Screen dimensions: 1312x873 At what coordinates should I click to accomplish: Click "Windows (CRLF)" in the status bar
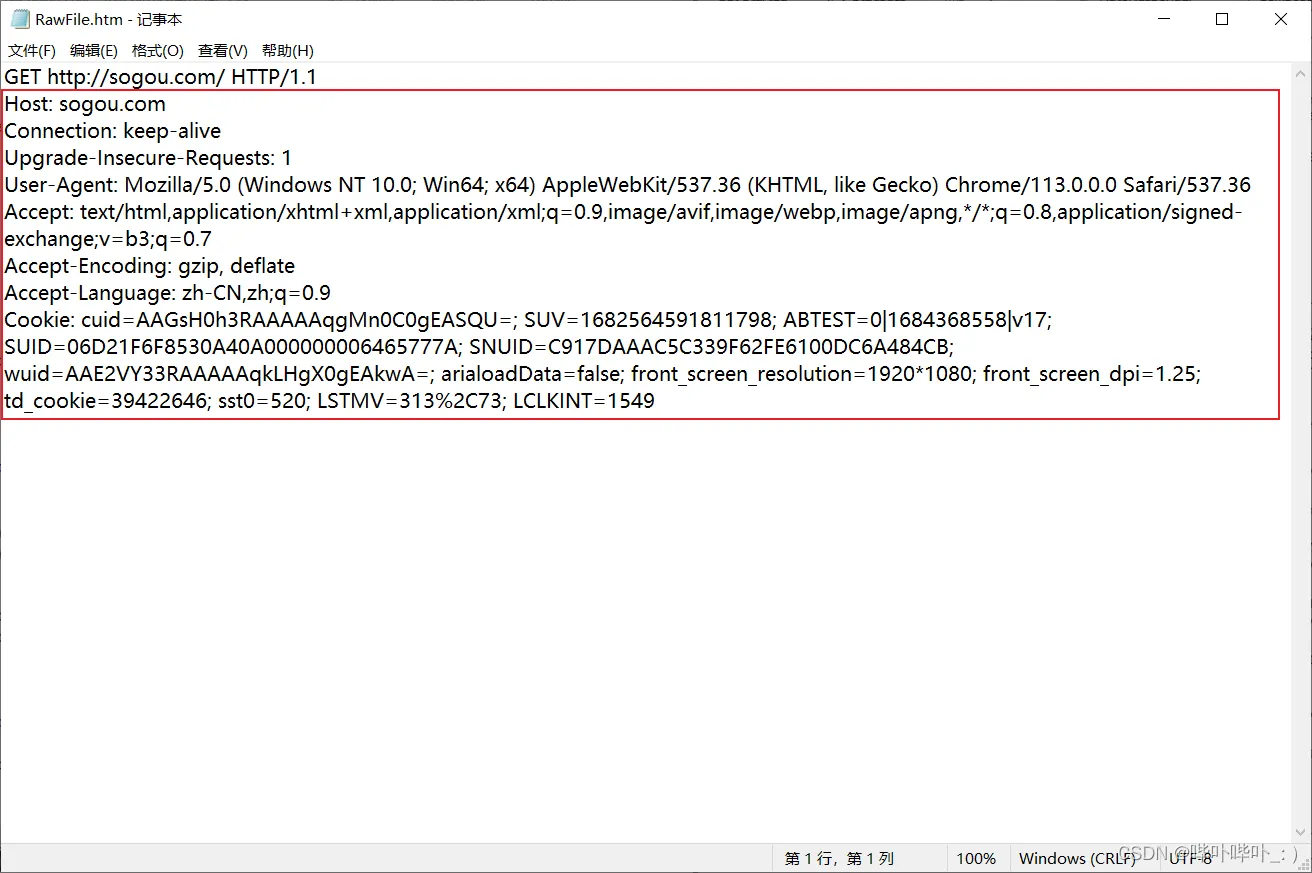point(1077,858)
